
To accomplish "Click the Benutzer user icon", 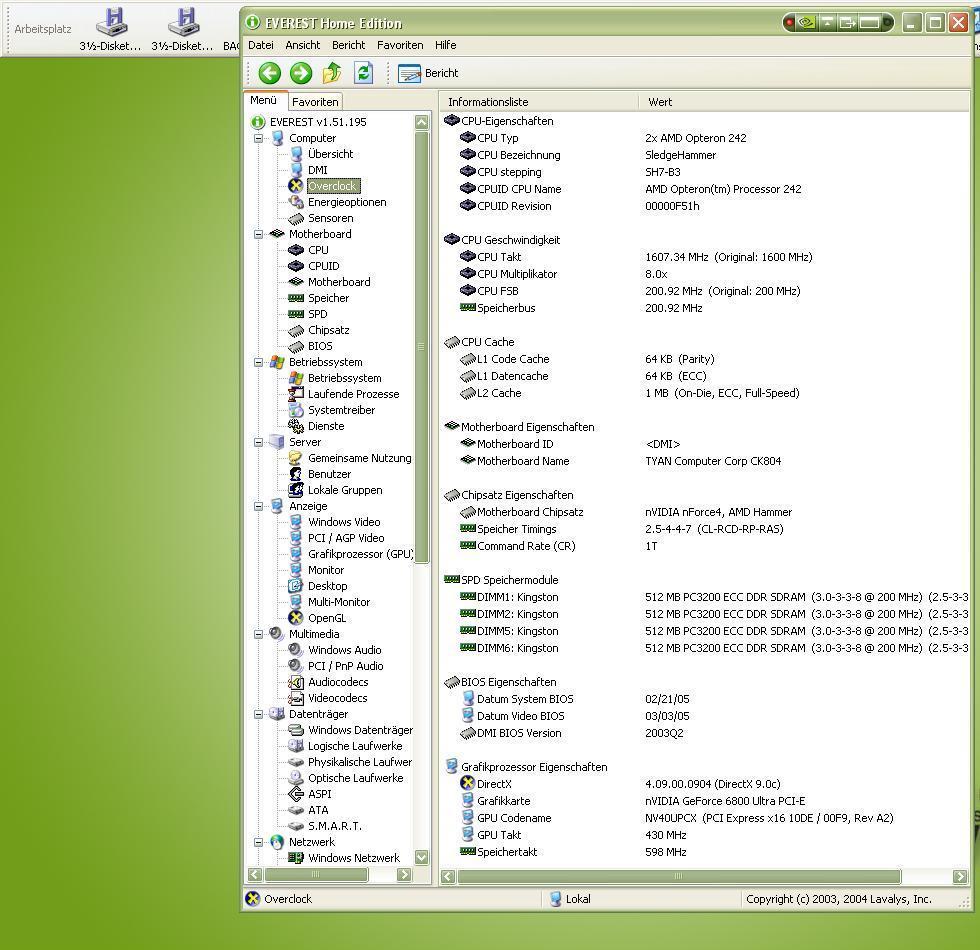I will click(x=296, y=474).
